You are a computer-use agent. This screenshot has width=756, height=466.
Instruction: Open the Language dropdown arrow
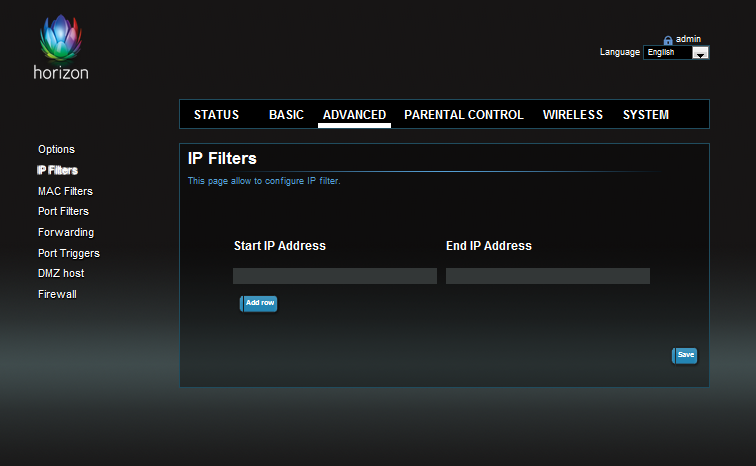[701, 53]
